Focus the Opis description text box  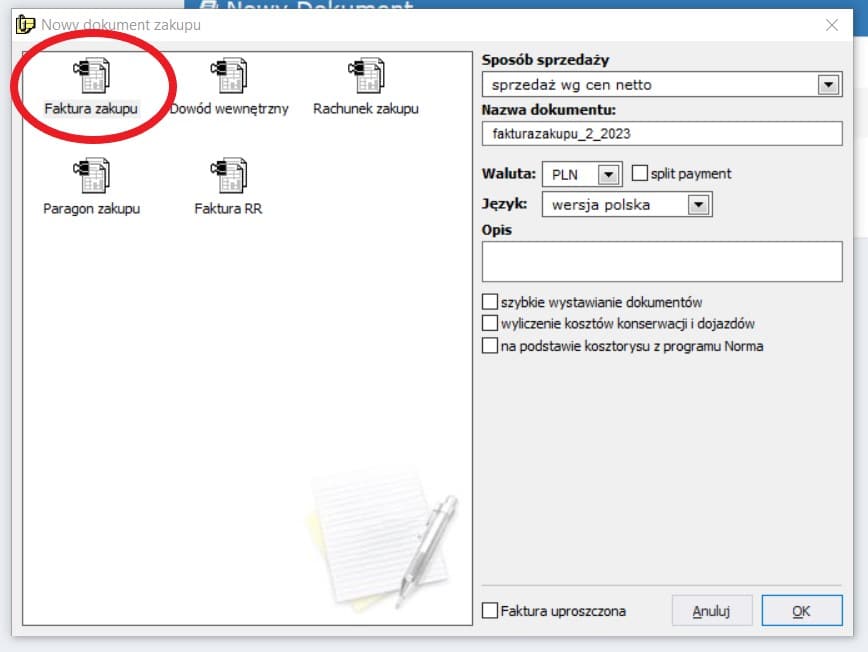(661, 261)
